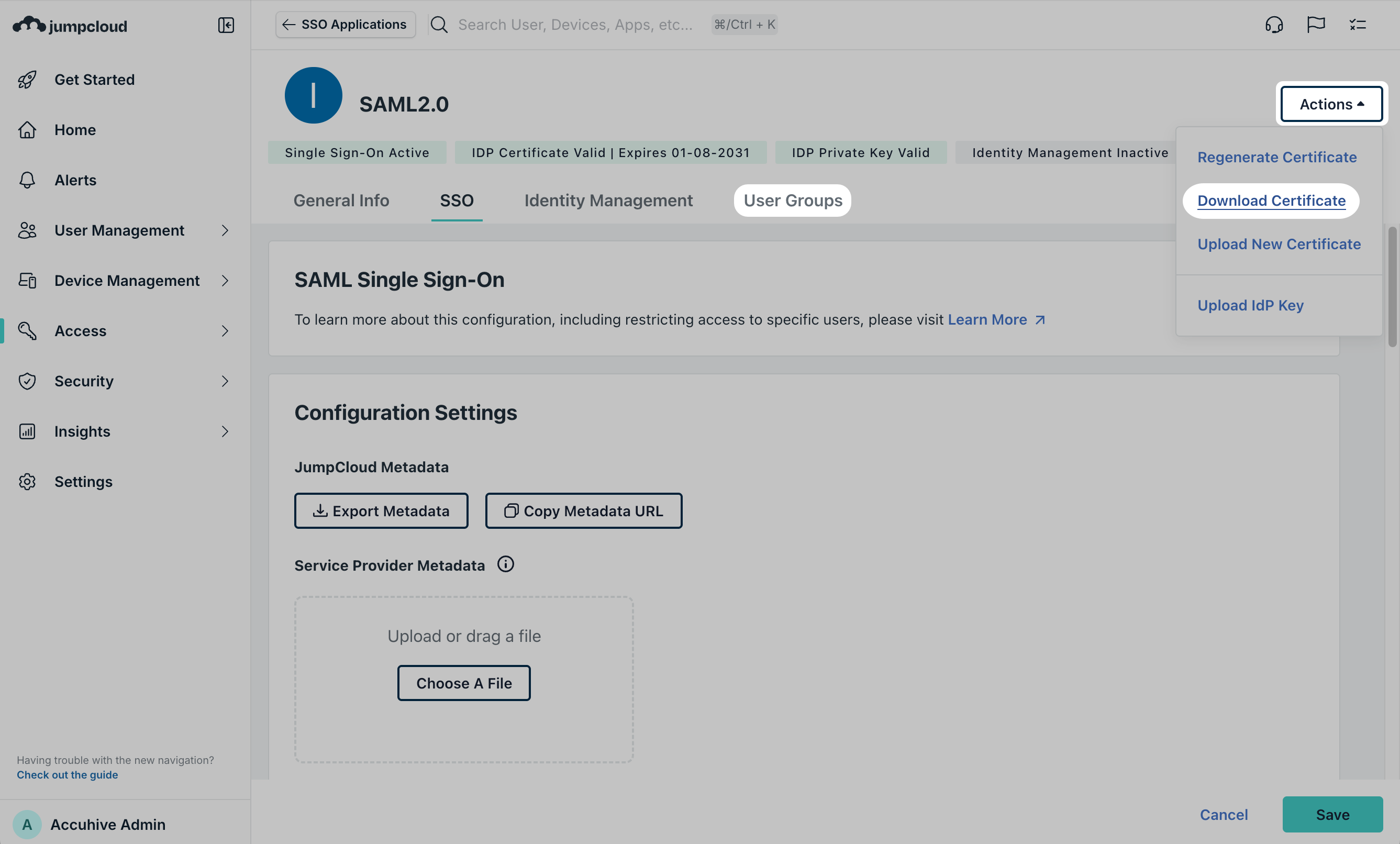The width and height of the screenshot is (1400, 844).
Task: Click the SAML2.0 application logo circle
Action: pyautogui.click(x=314, y=95)
